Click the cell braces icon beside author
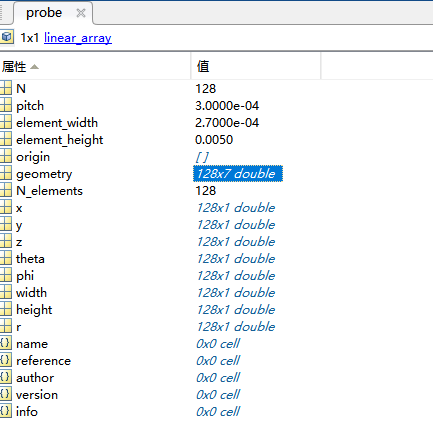The height and width of the screenshot is (423, 433). [x=5, y=377]
